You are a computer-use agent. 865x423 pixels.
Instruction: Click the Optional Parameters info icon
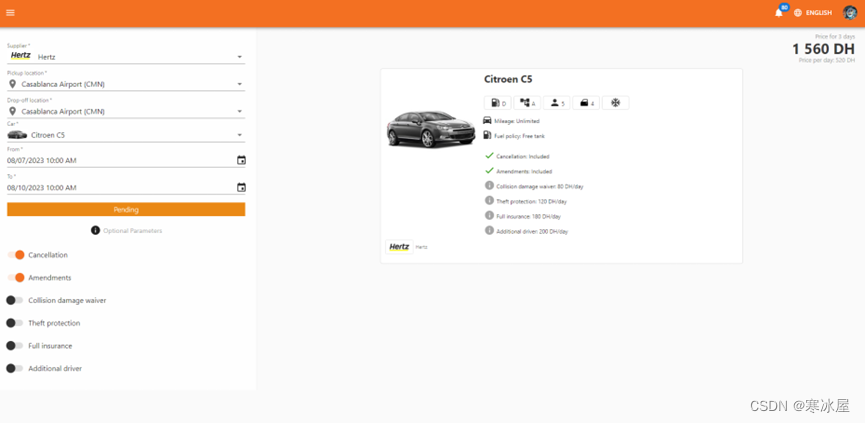95,231
